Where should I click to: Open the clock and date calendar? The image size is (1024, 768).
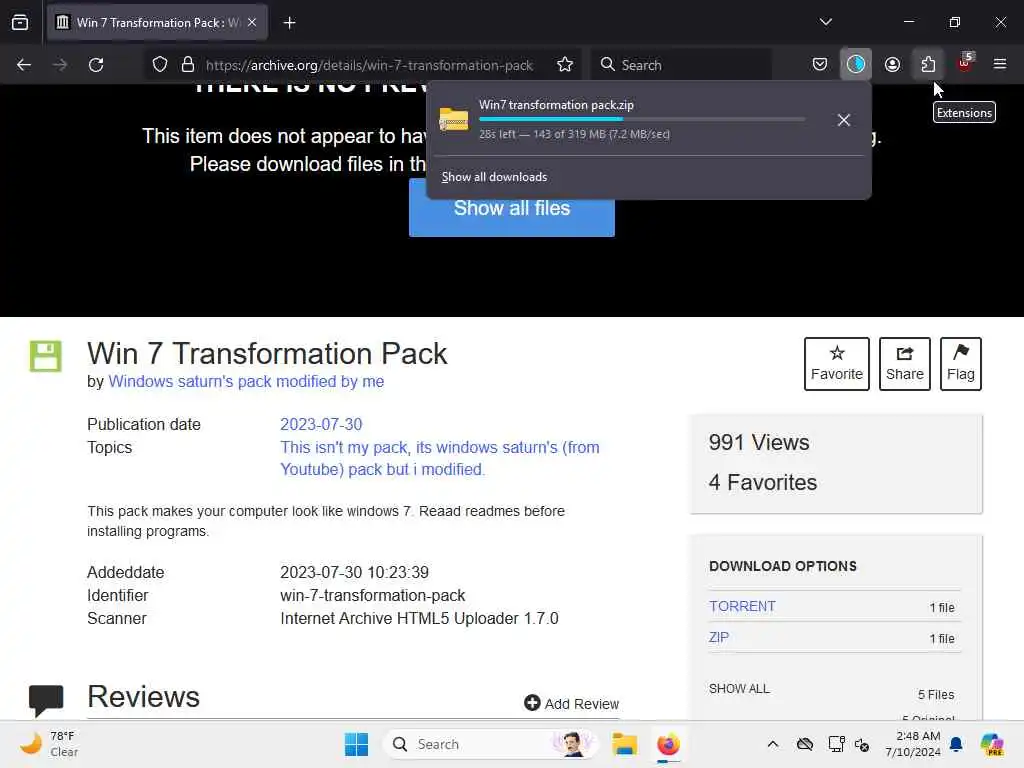[913, 744]
